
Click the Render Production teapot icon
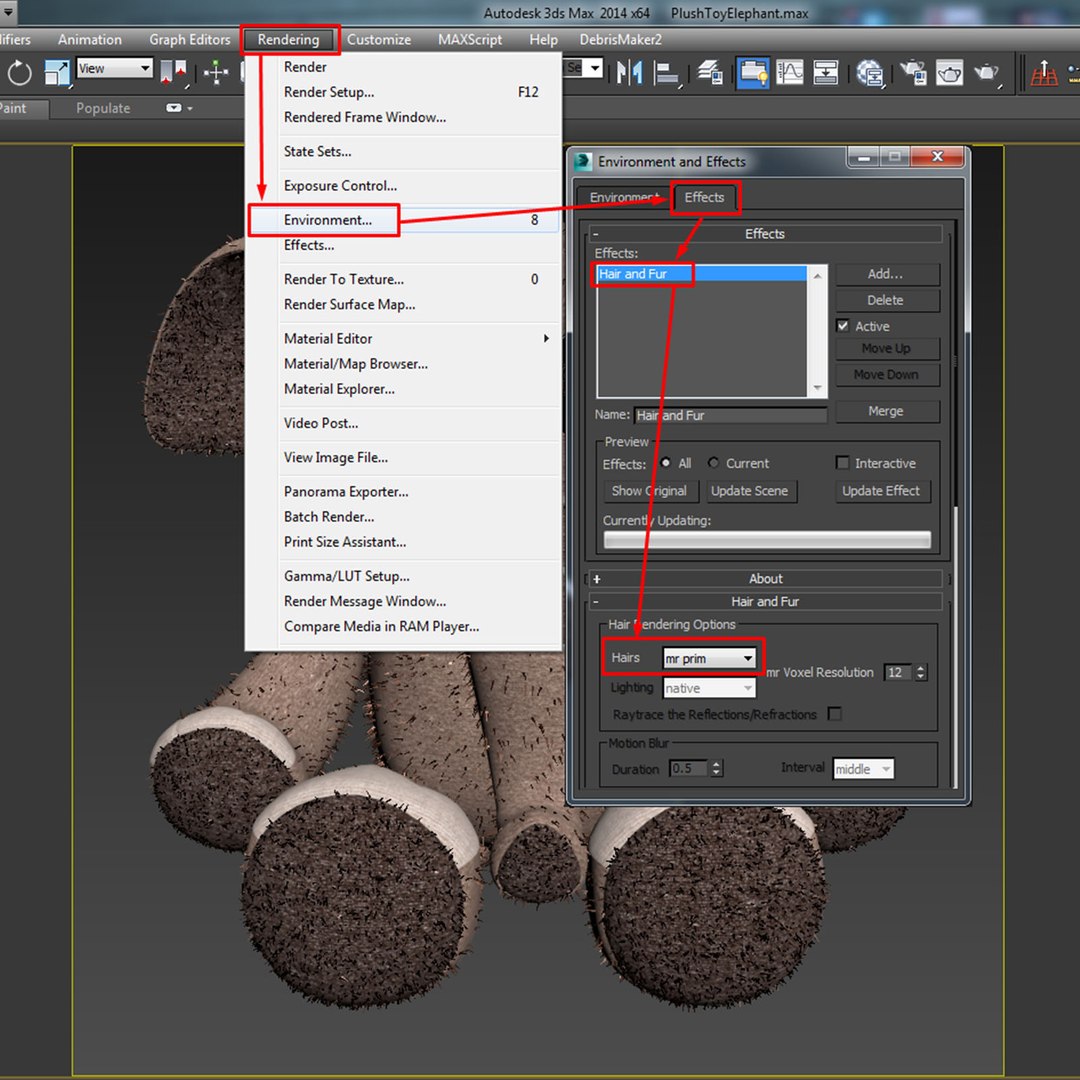[x=987, y=72]
